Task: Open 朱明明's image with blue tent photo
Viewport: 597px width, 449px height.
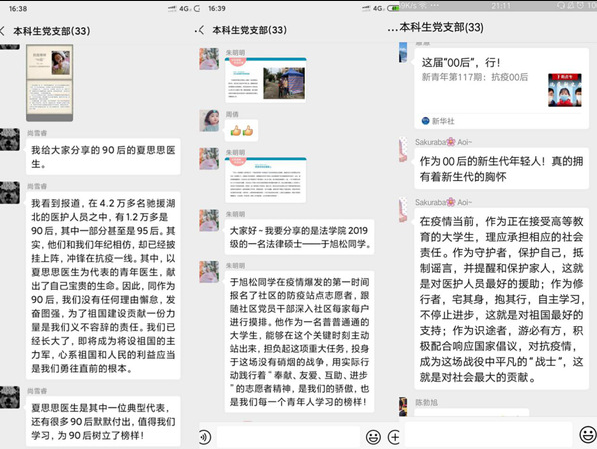Action: pos(265,80)
